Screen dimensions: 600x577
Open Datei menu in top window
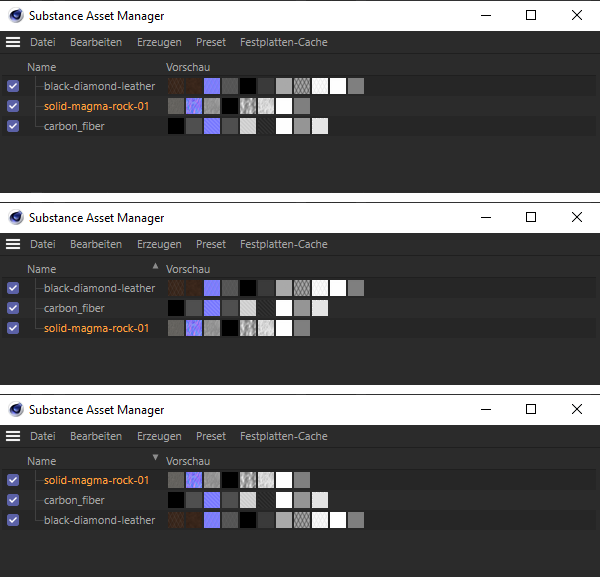pyautogui.click(x=43, y=42)
